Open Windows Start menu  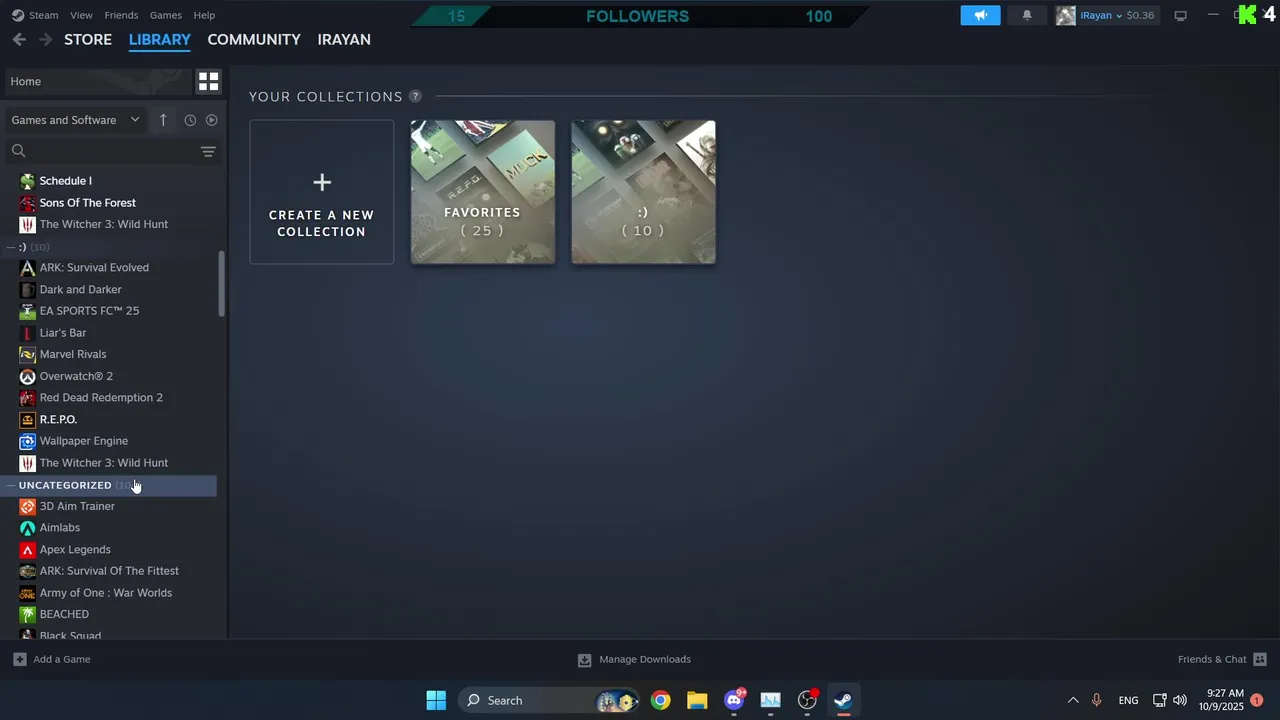click(x=436, y=700)
